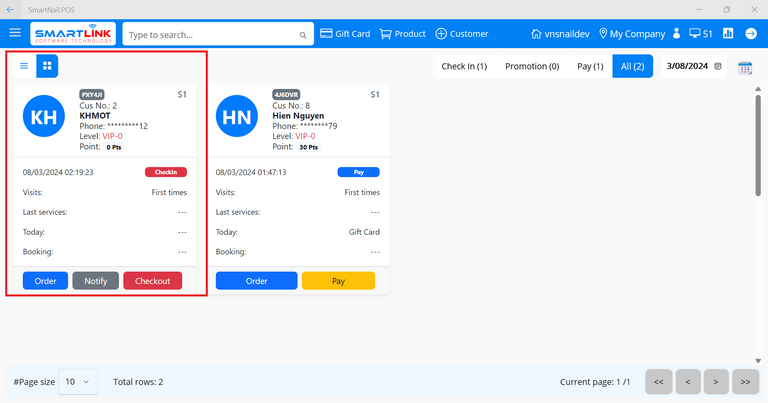The image size is (768, 403).
Task: Open the 3/08/2024 date picker
Action: pyautogui.click(x=692, y=67)
